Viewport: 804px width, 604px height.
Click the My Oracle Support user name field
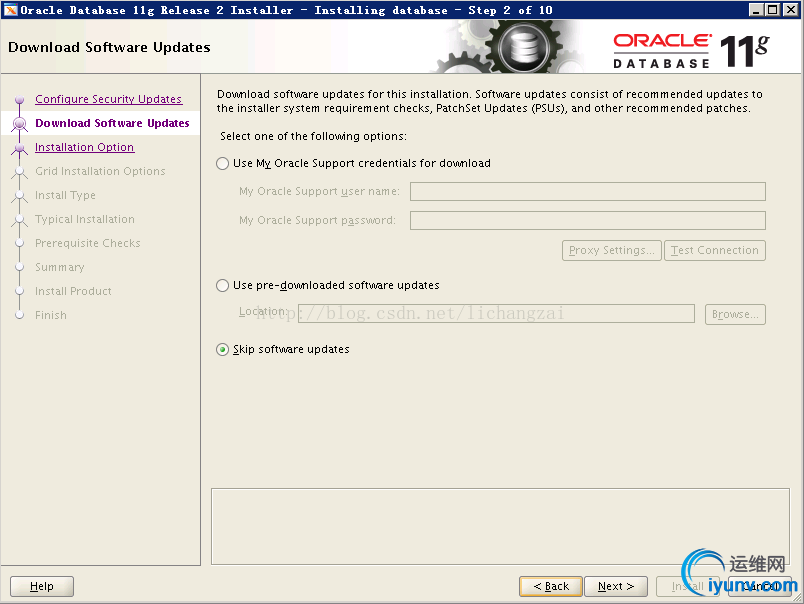pyautogui.click(x=588, y=192)
